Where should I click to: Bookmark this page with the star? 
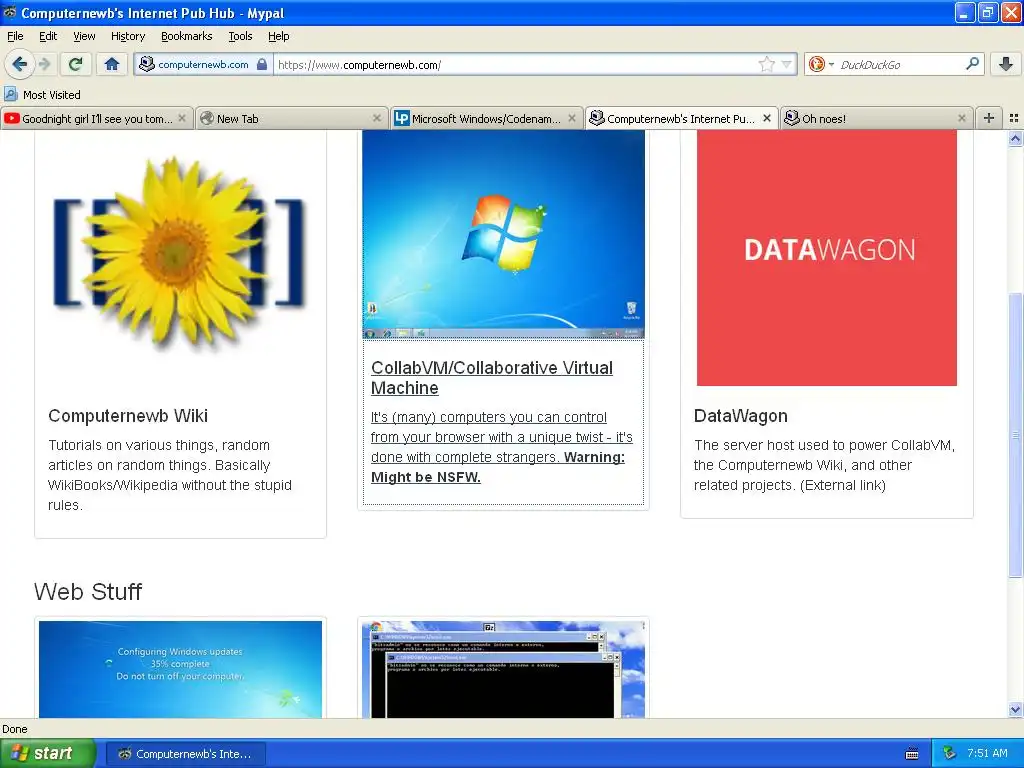[x=766, y=64]
